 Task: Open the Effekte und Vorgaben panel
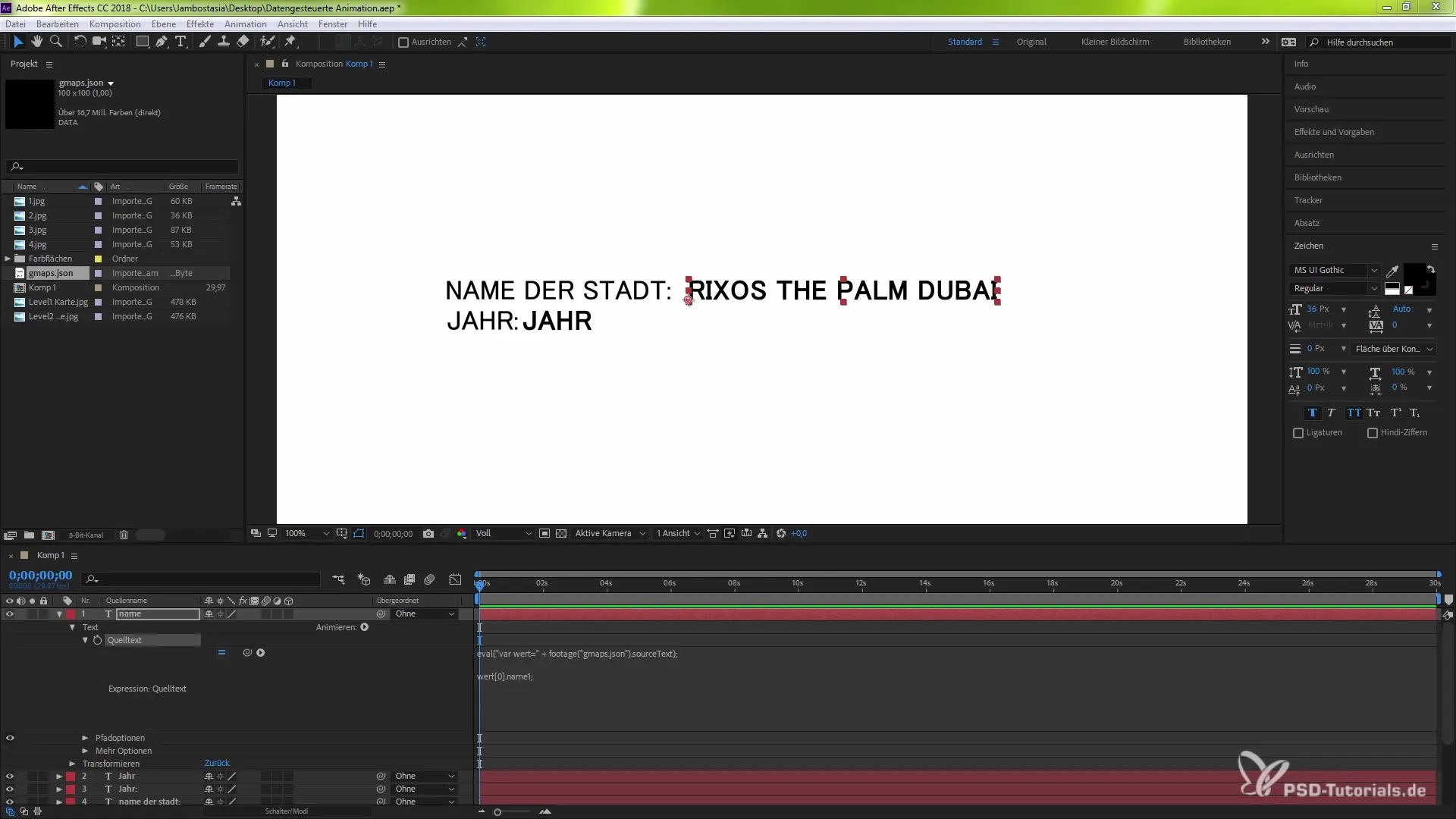(x=1334, y=132)
